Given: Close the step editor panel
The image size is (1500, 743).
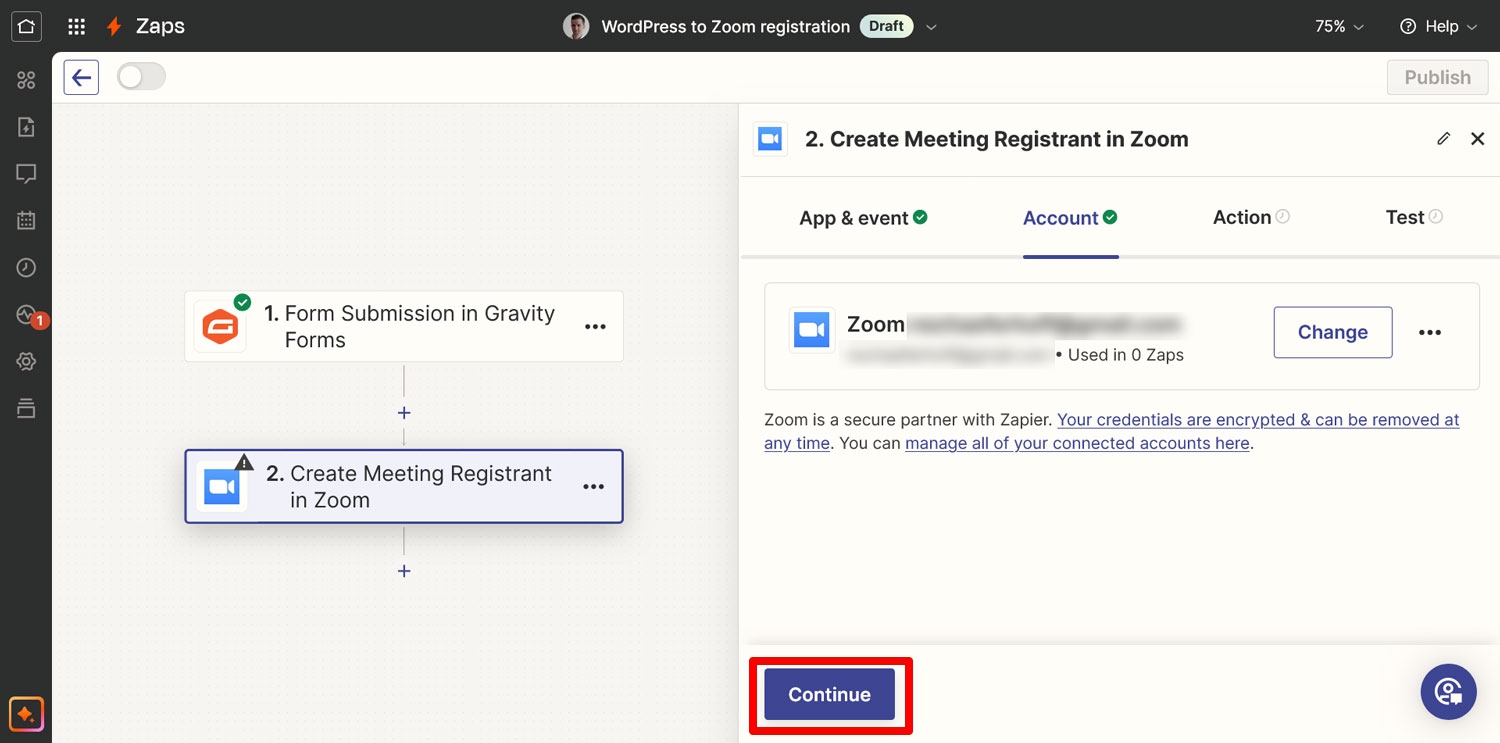Looking at the screenshot, I should [x=1477, y=139].
